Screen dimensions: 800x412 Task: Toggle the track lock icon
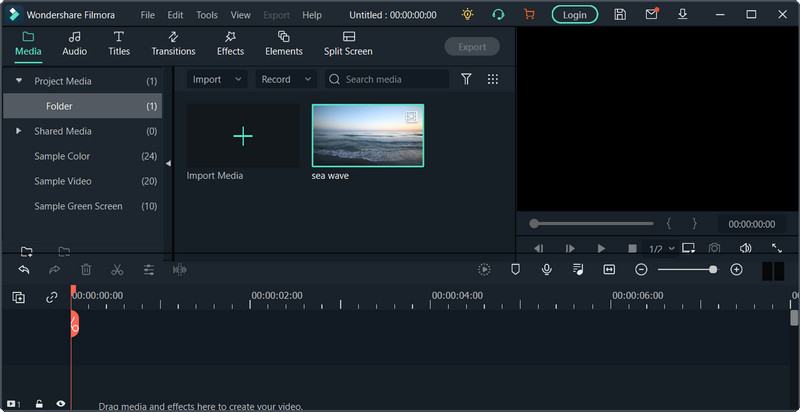pyautogui.click(x=39, y=404)
